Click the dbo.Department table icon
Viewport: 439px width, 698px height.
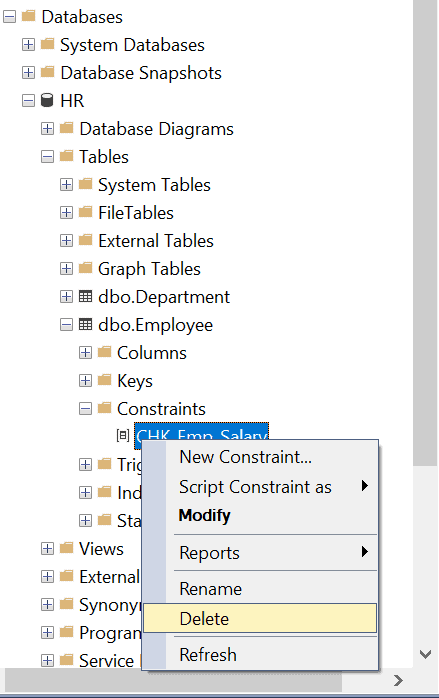tap(85, 296)
